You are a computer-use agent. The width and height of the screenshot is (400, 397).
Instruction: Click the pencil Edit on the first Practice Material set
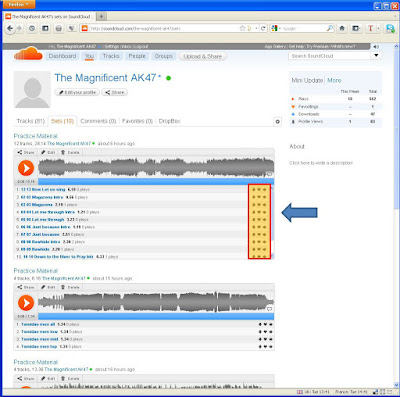[x=48, y=152]
